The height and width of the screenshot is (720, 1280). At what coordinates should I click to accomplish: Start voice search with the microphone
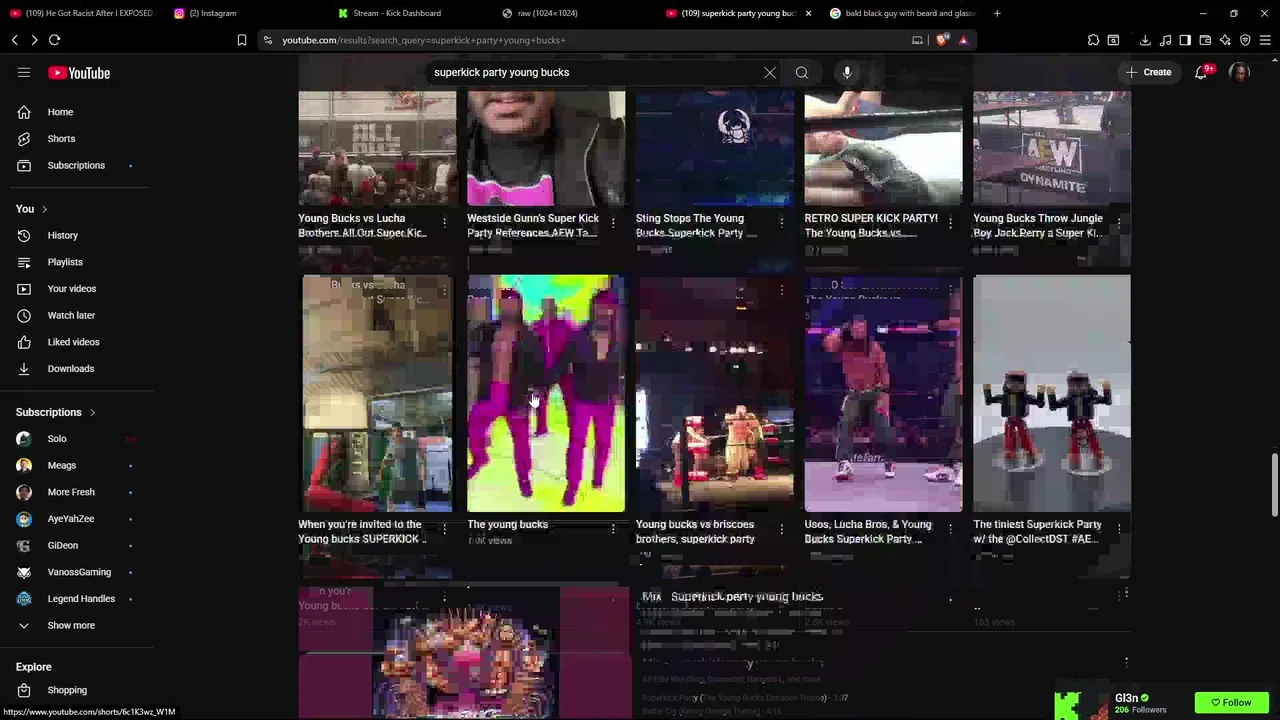click(847, 72)
